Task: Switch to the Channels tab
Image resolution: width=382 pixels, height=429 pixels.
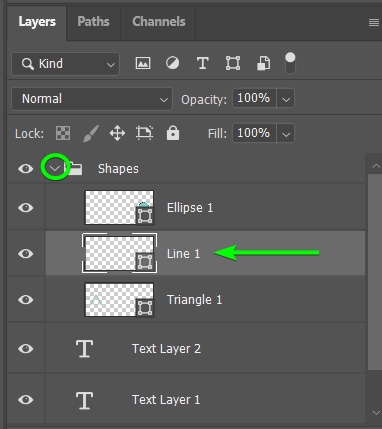Action: click(x=159, y=22)
